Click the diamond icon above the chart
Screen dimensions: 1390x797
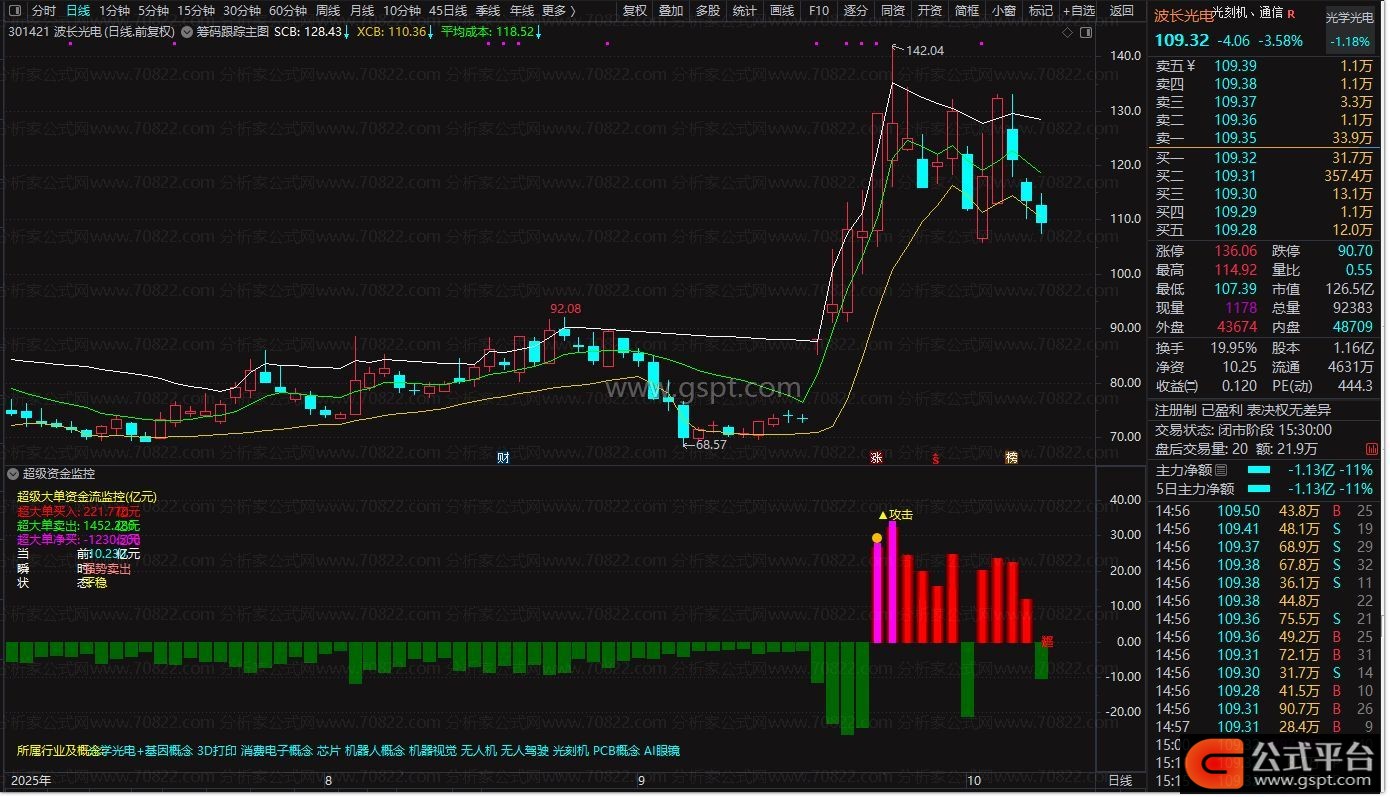click(x=1069, y=32)
